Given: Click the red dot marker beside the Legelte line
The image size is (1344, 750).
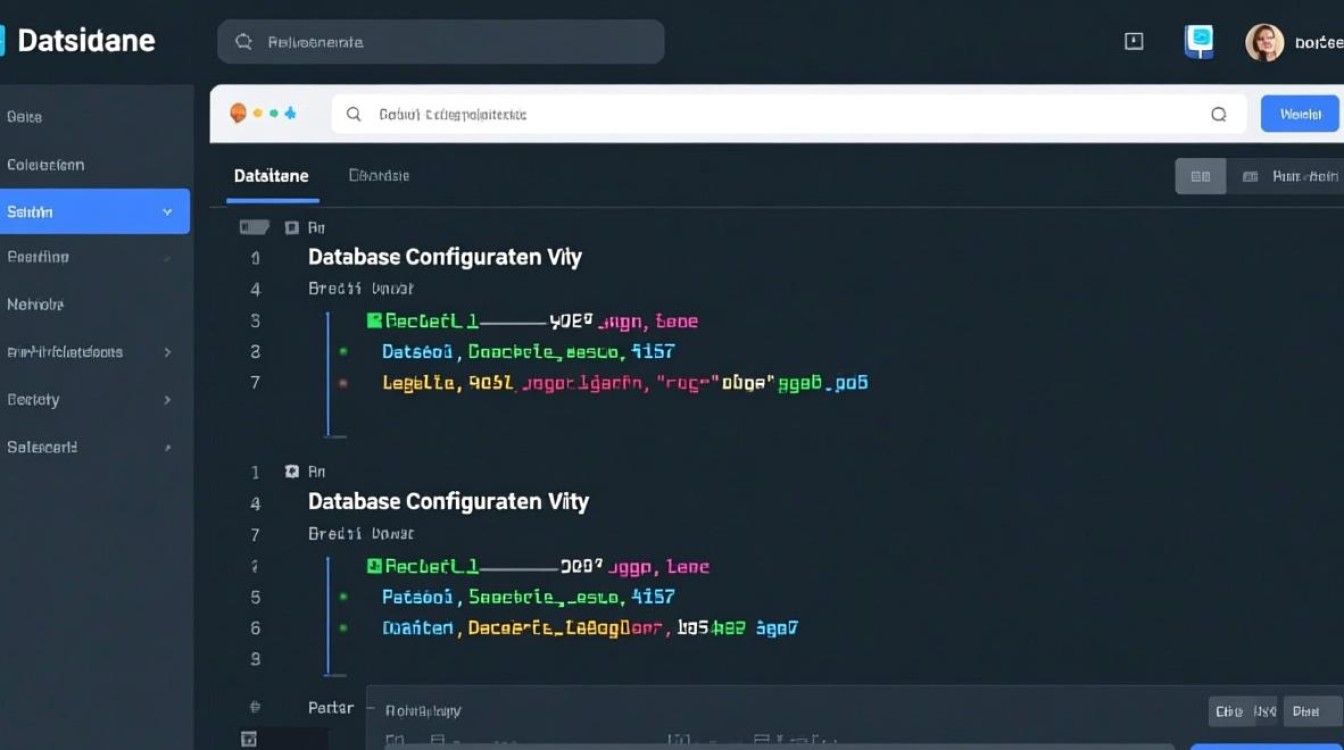Looking at the screenshot, I should point(343,383).
